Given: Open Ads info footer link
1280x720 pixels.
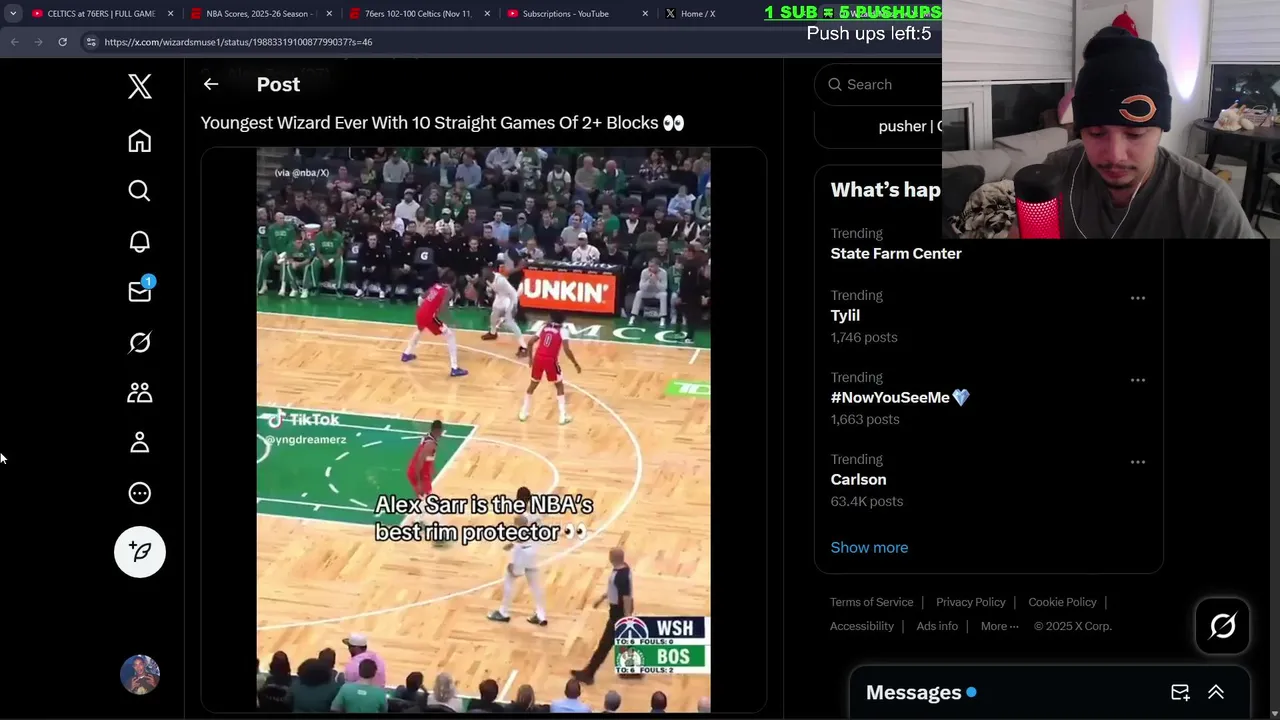Looking at the screenshot, I should pyautogui.click(x=937, y=626).
